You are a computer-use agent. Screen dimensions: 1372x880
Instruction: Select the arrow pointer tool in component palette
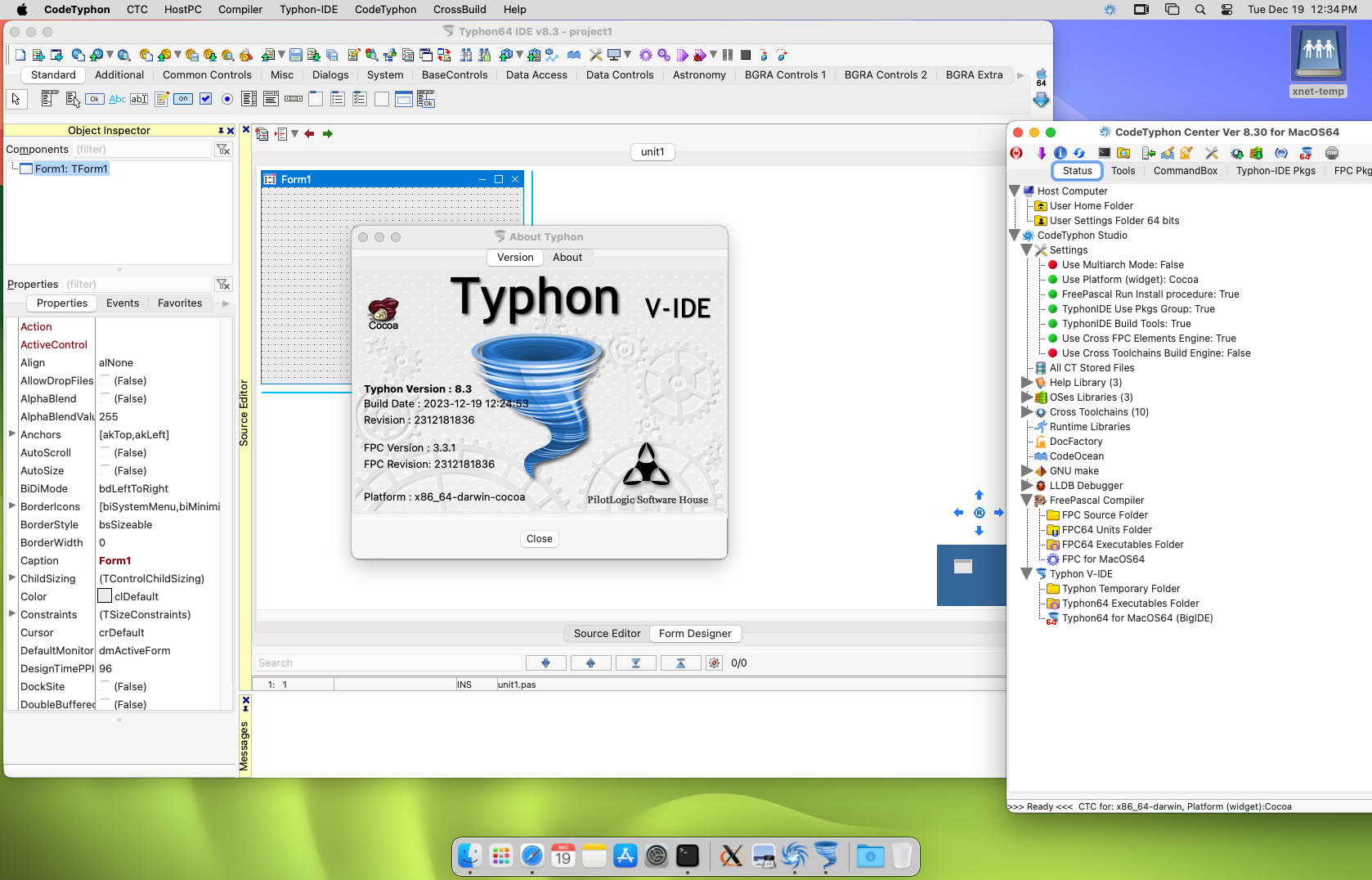coord(16,99)
